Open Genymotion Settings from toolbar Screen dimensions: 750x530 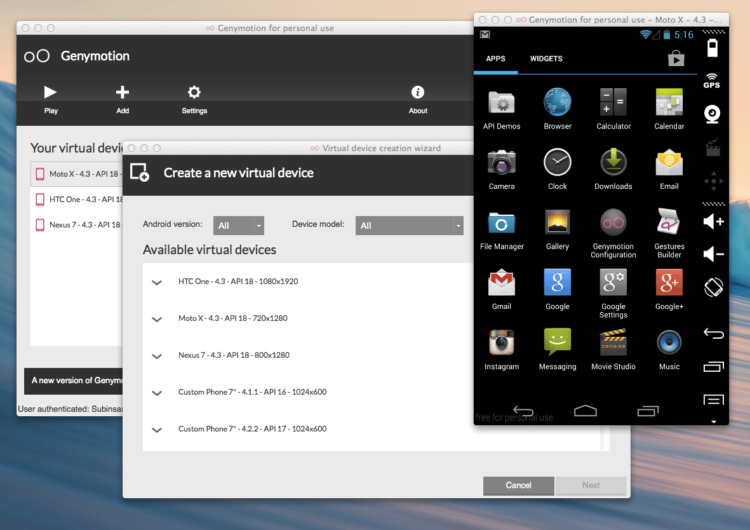(x=194, y=99)
